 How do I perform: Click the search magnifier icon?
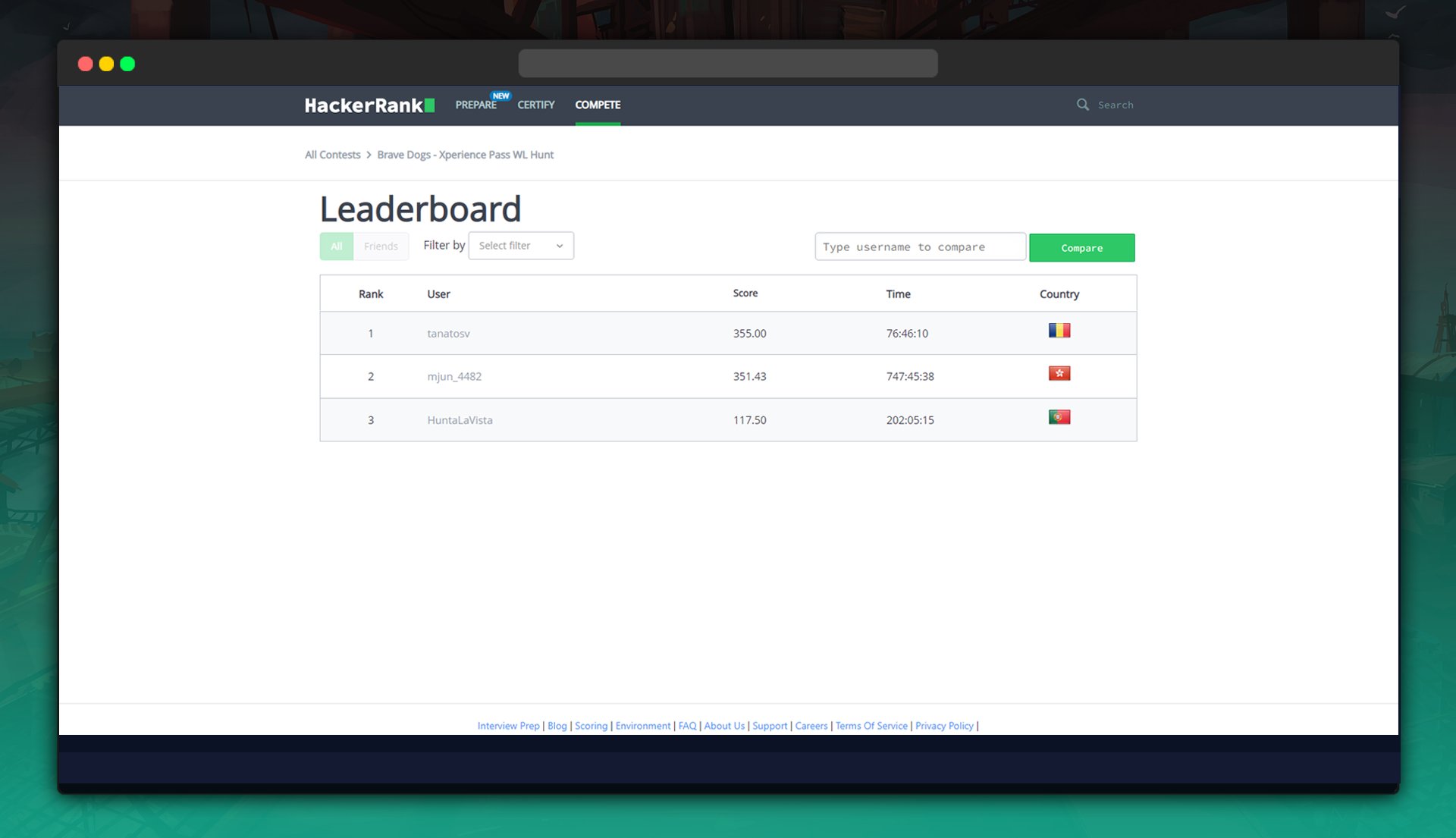[x=1082, y=105]
